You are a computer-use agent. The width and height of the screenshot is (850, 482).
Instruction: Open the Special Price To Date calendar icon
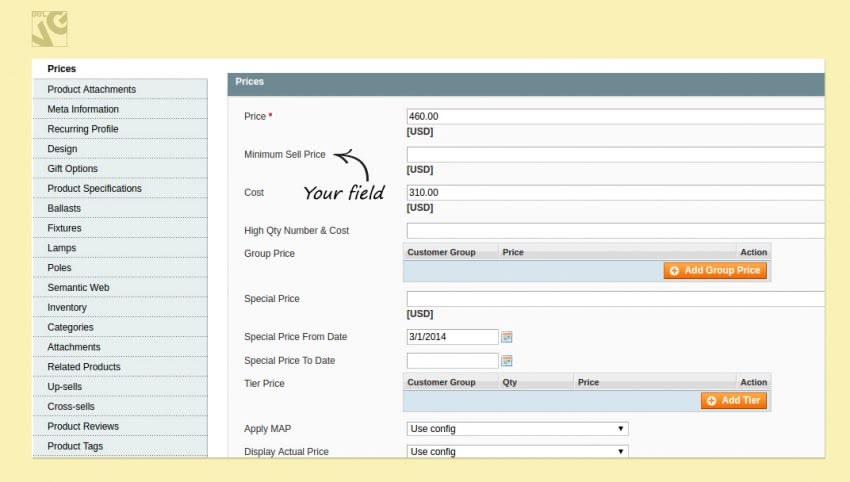click(x=507, y=361)
